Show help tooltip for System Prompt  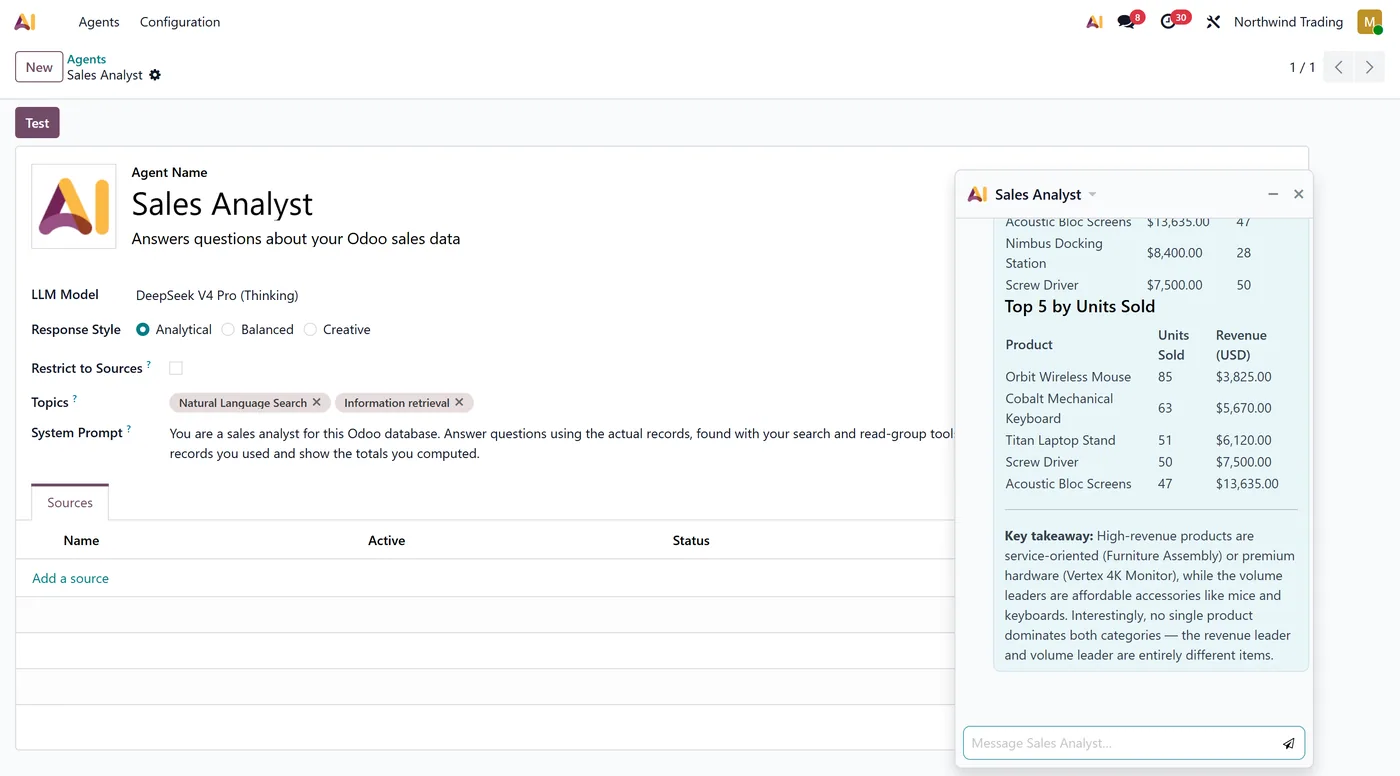(x=129, y=429)
